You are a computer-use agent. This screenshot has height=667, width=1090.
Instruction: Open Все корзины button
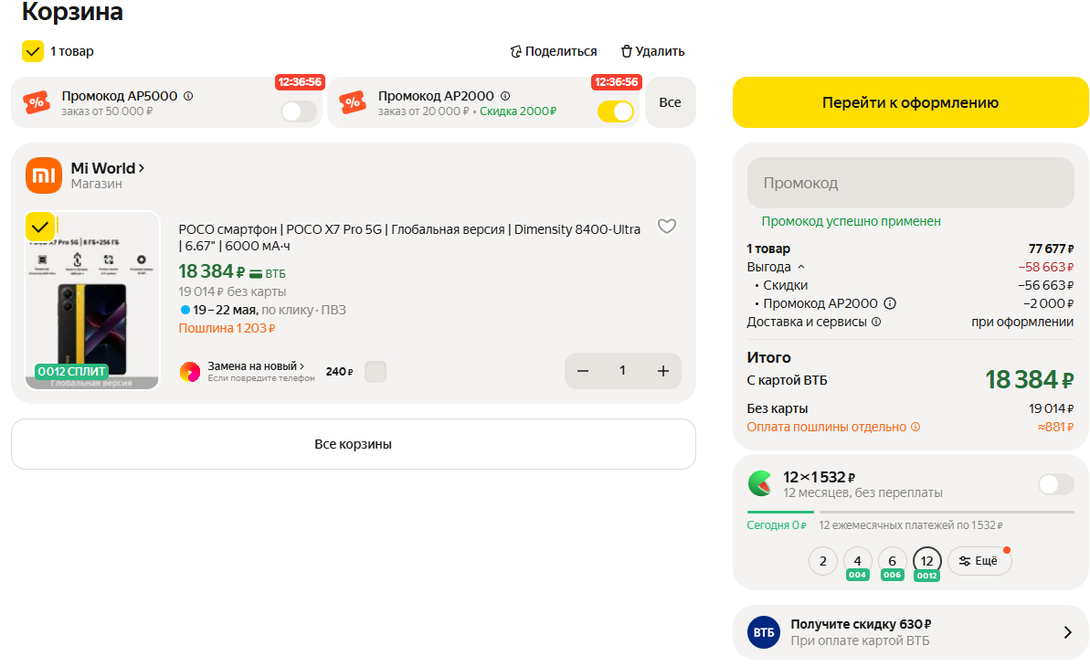click(x=353, y=444)
